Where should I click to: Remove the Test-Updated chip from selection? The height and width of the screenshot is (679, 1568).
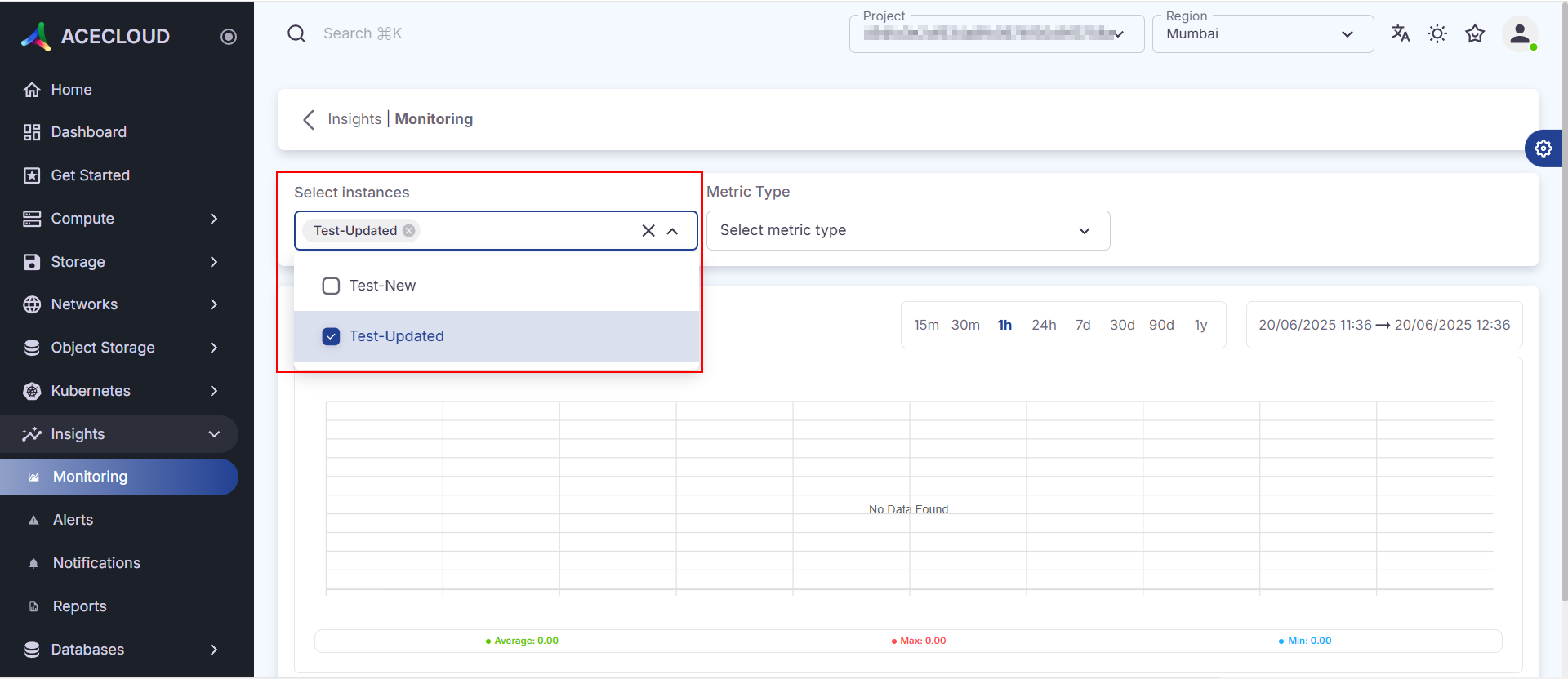coord(409,231)
